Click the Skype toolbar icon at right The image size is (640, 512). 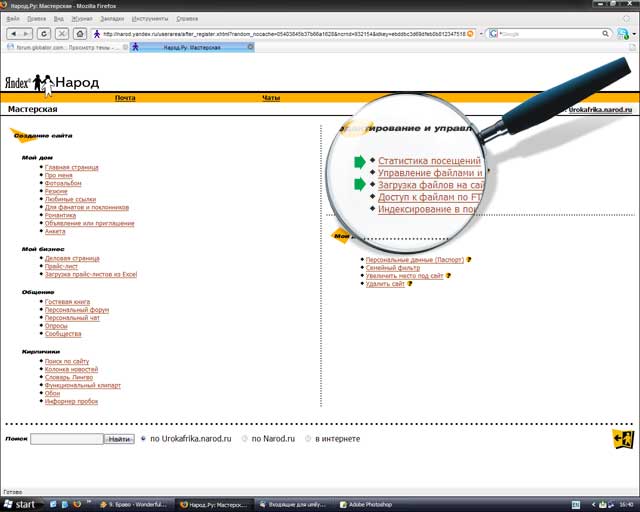pyautogui.click(x=623, y=34)
